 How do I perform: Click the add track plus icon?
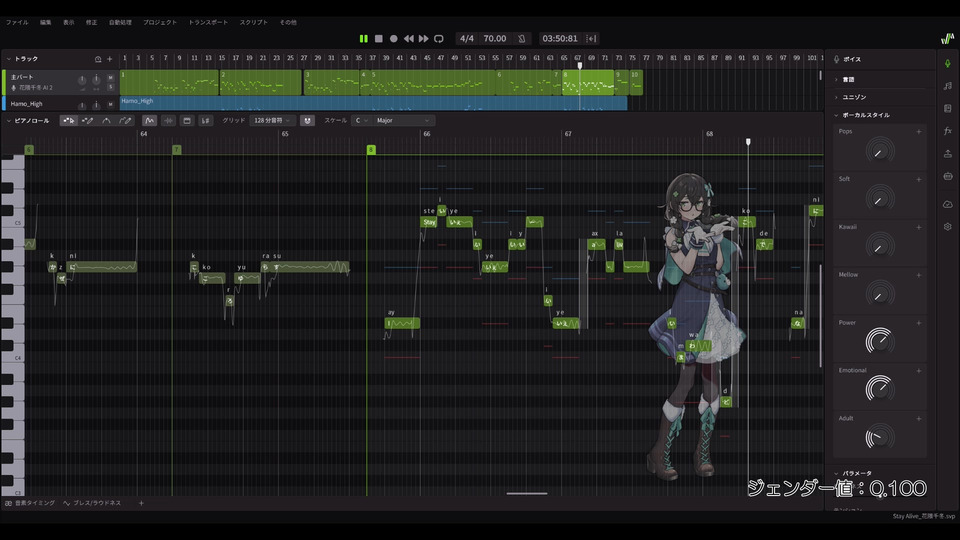(x=110, y=59)
